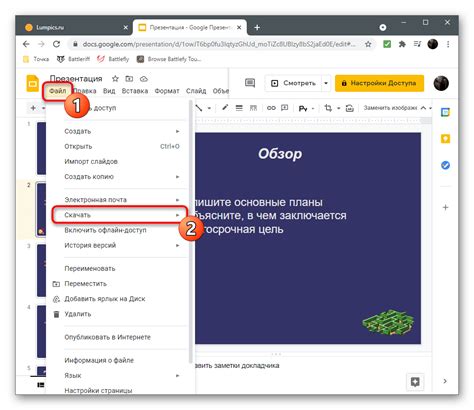Open the Google Keep sidebar icon
This screenshot has height=410, width=474.
click(445, 139)
